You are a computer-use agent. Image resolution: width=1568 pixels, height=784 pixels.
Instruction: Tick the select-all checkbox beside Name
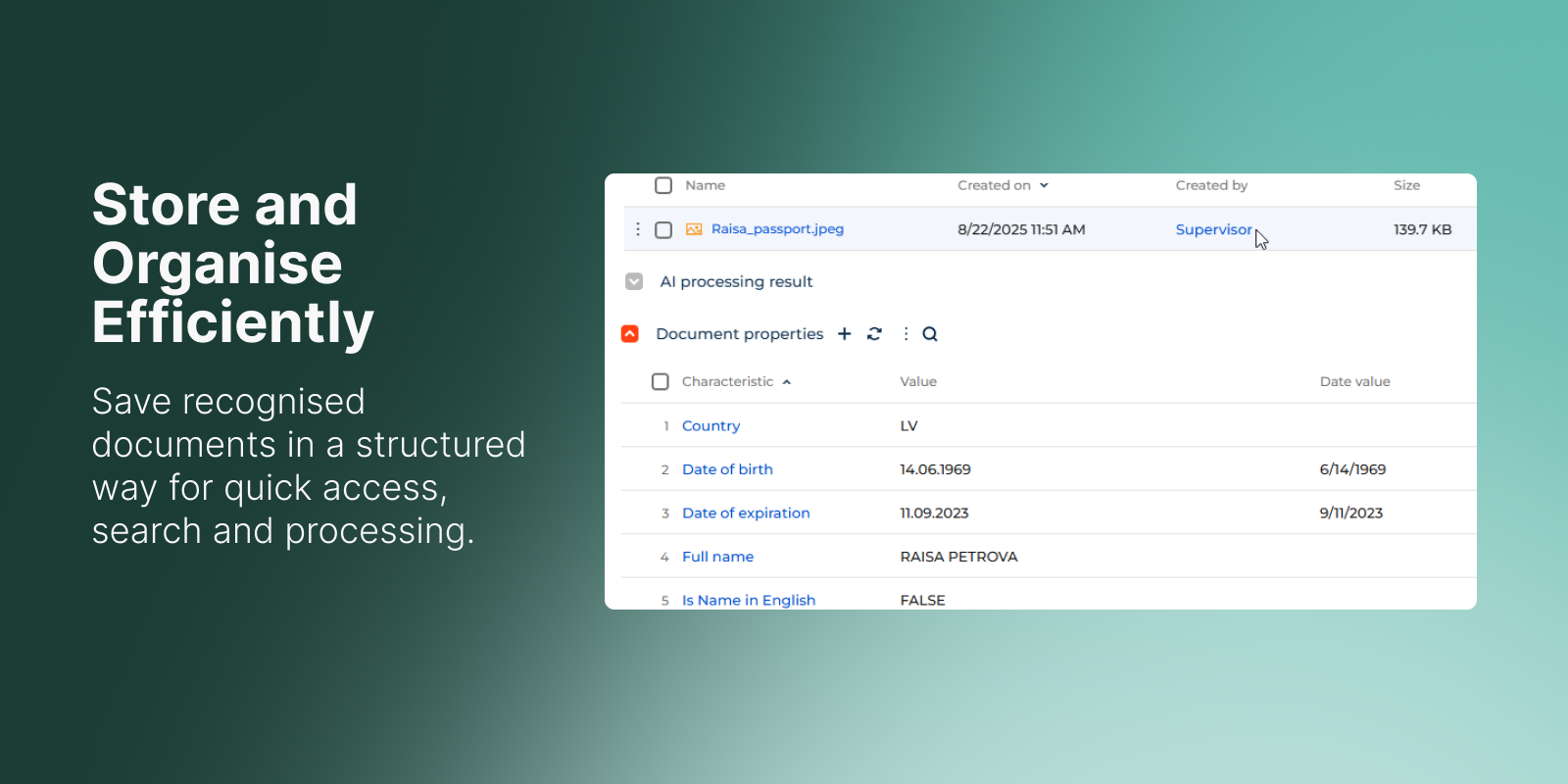[663, 186]
